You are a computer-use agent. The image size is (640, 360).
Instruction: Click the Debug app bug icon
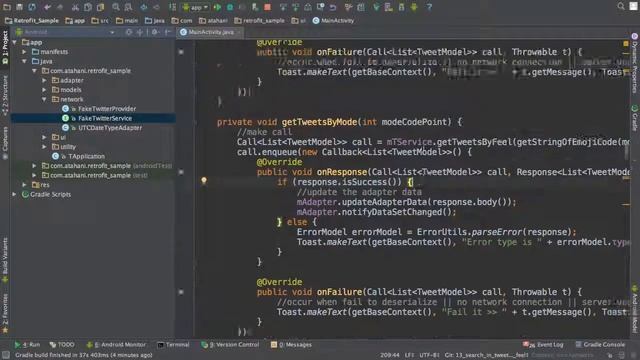point(230,7)
